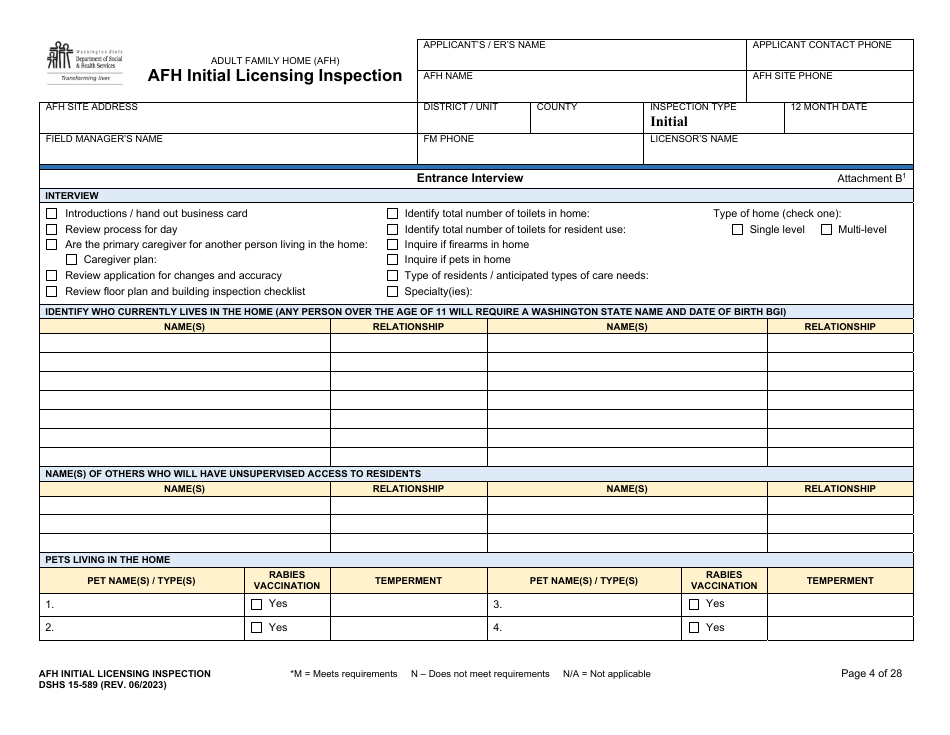
Task: Check the Specialty(ies) checkbox
Action: click(391, 291)
